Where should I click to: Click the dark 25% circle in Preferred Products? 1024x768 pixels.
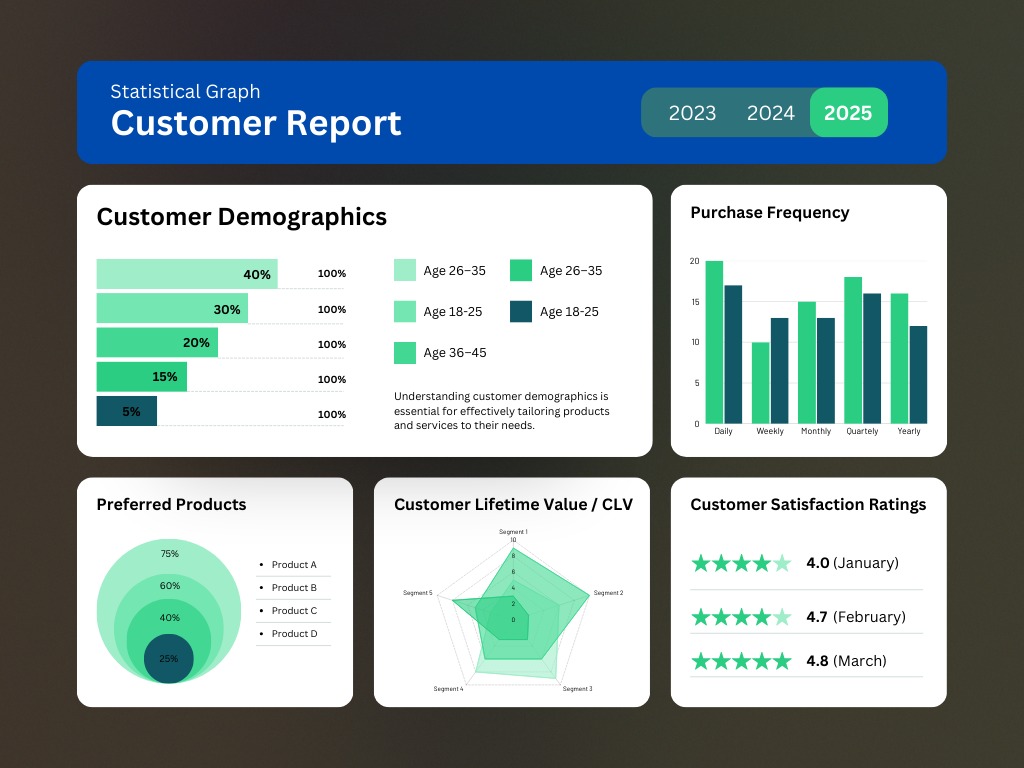coord(168,659)
